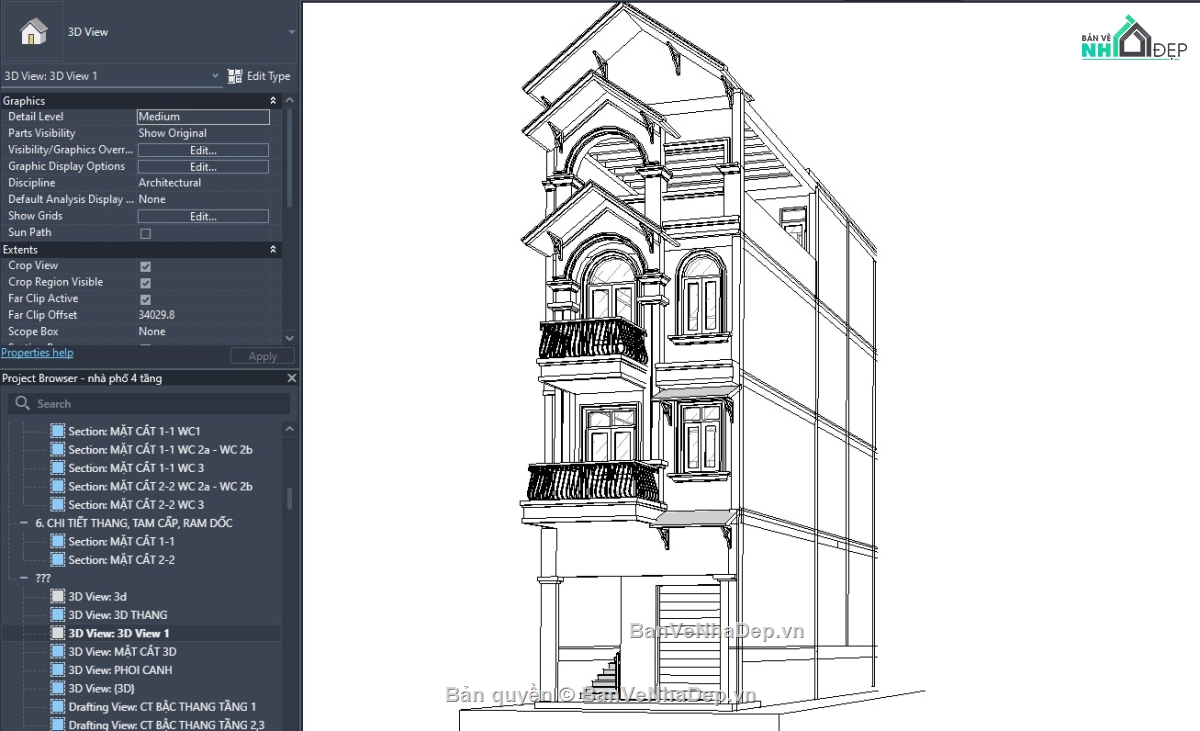Click the icon beside Section: MẶT CẮT 2-2 WC 3

[x=57, y=505]
